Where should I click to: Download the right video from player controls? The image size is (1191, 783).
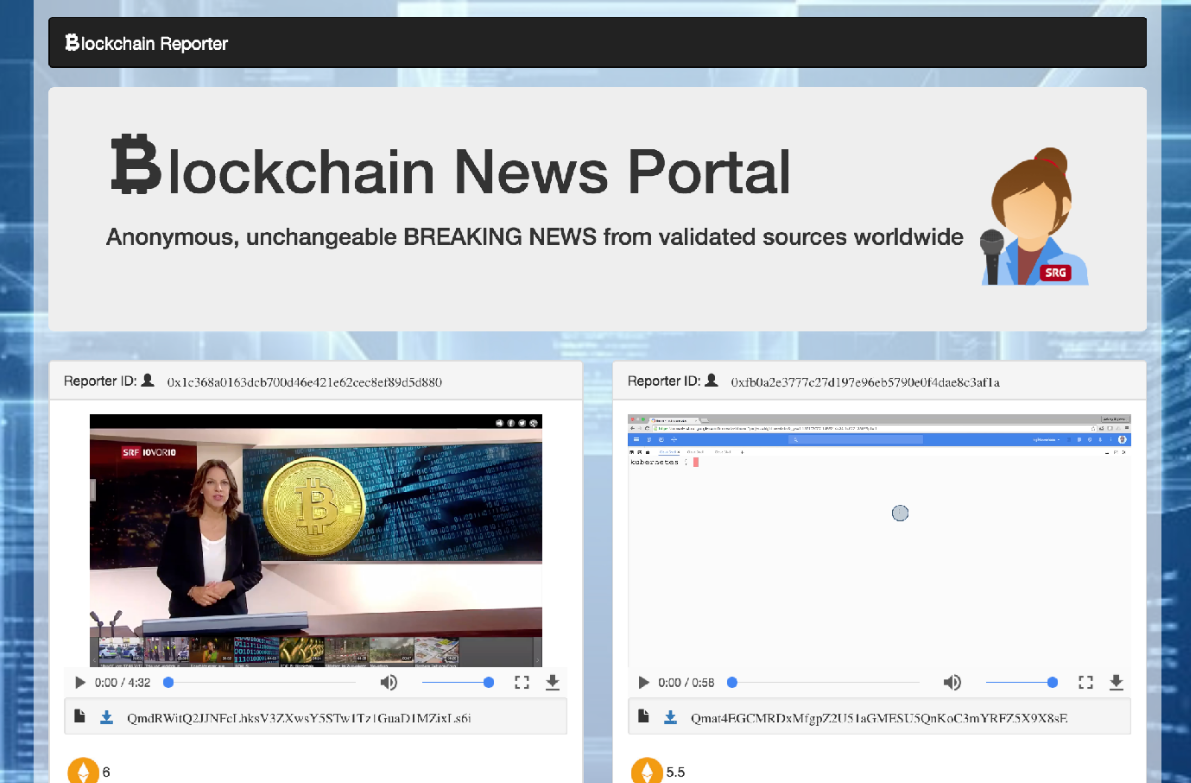[1116, 682]
